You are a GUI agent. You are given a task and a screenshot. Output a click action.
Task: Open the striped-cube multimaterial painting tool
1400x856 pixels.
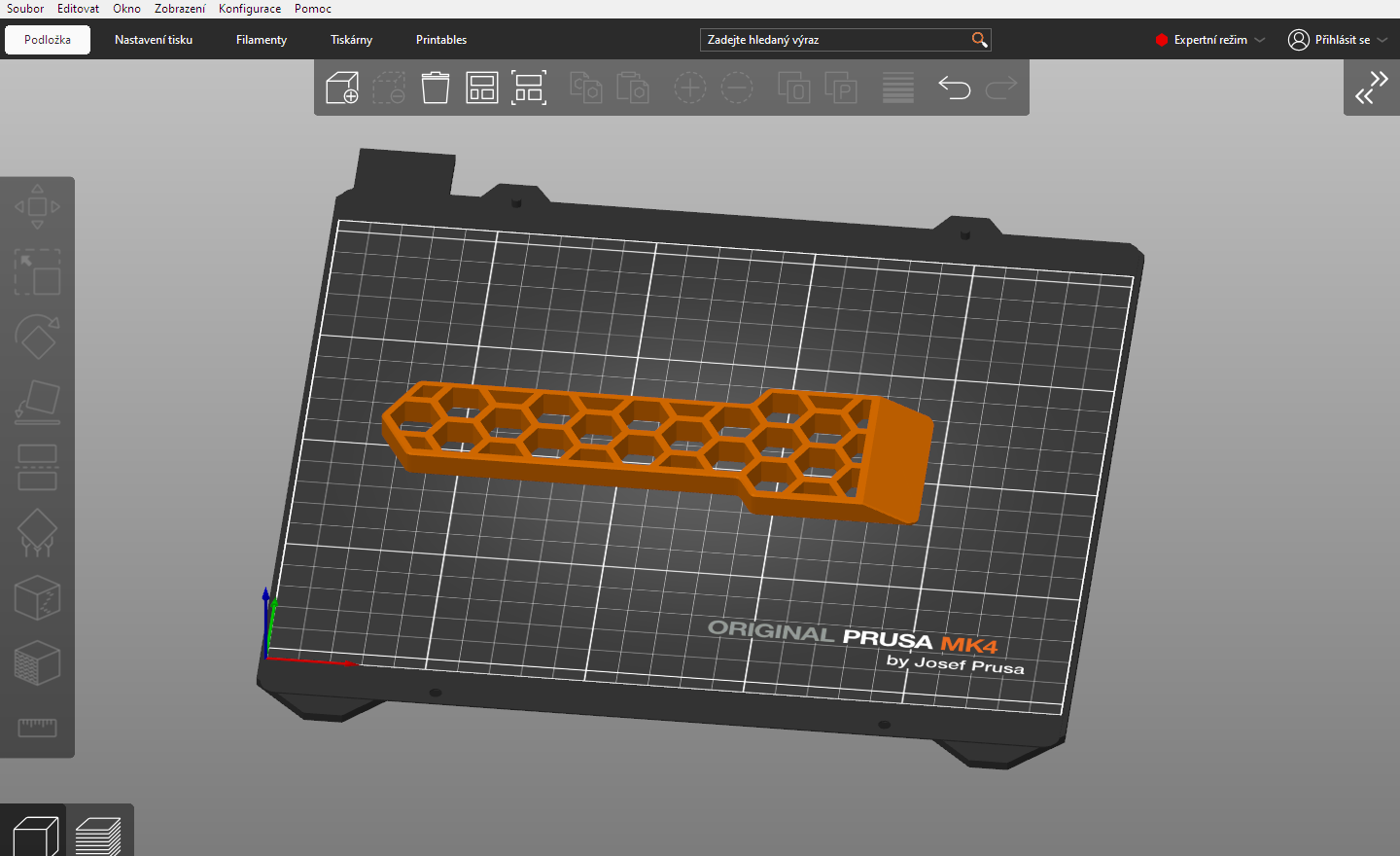point(37,662)
